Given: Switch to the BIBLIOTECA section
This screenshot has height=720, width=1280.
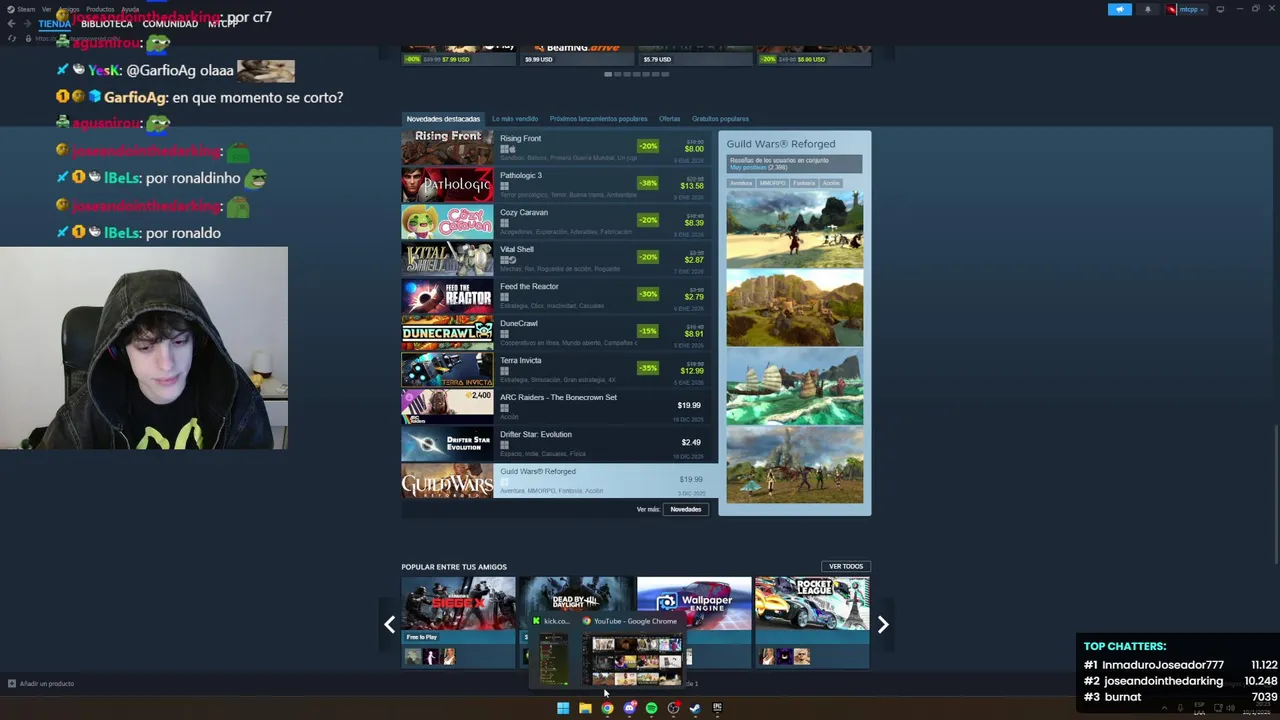Looking at the screenshot, I should tap(107, 24).
